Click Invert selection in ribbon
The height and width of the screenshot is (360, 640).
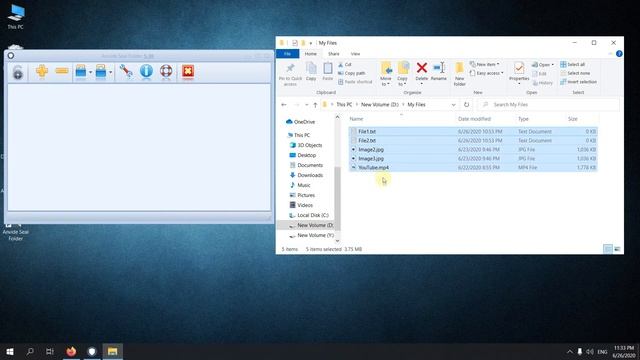[x=578, y=82]
